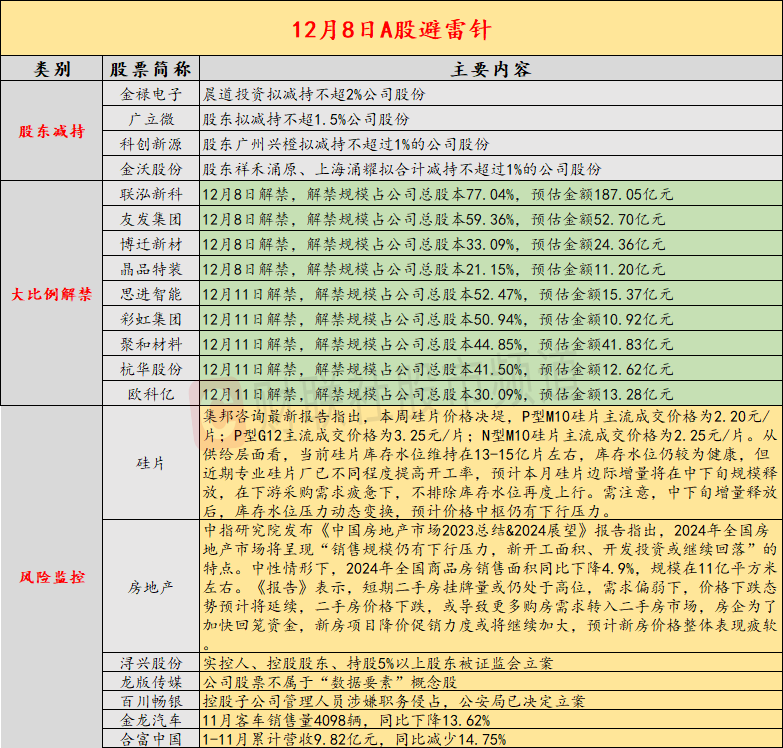Click the '硅片' sector cell

151,463
